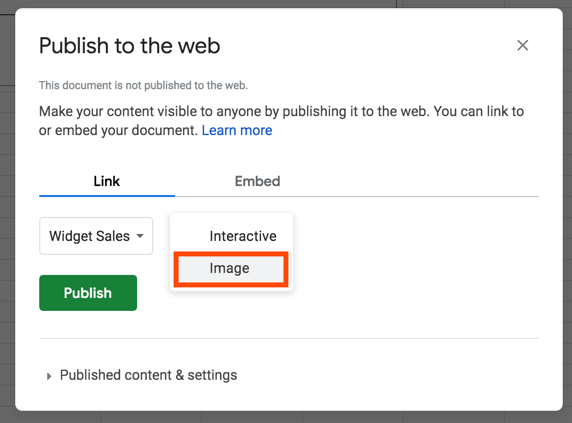Viewport: 572px width, 423px height.
Task: Close the Publish to the web dialog
Action: click(522, 46)
